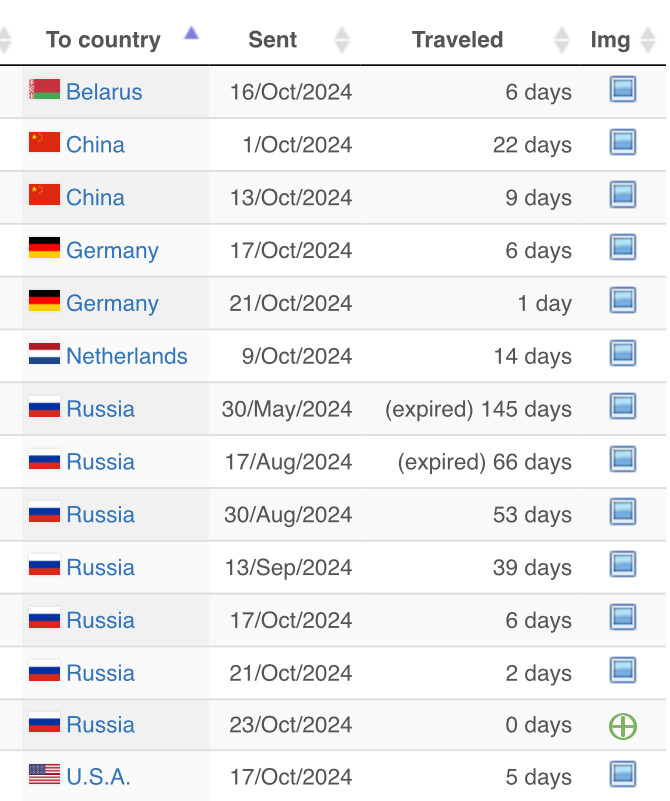Click Russia link in 30/May/2024 row
The image size is (670, 801).
tap(100, 409)
